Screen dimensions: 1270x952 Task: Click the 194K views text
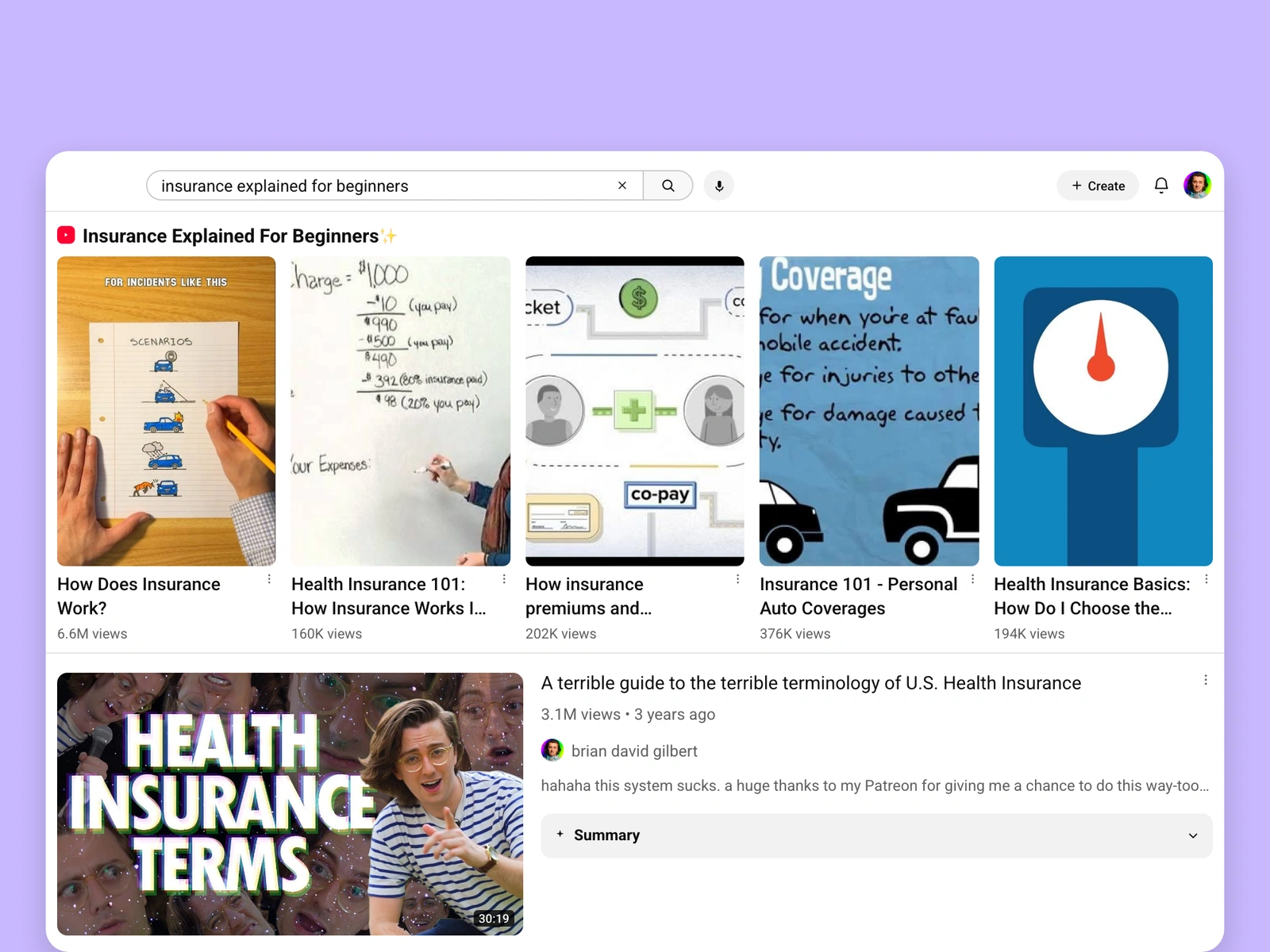coord(1029,634)
